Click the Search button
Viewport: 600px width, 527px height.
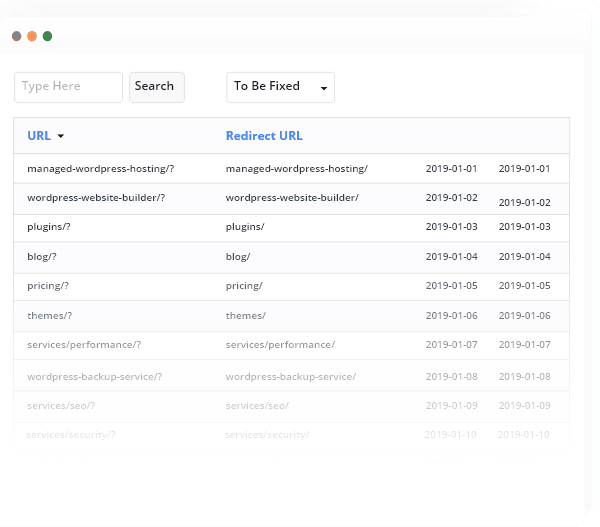157,87
